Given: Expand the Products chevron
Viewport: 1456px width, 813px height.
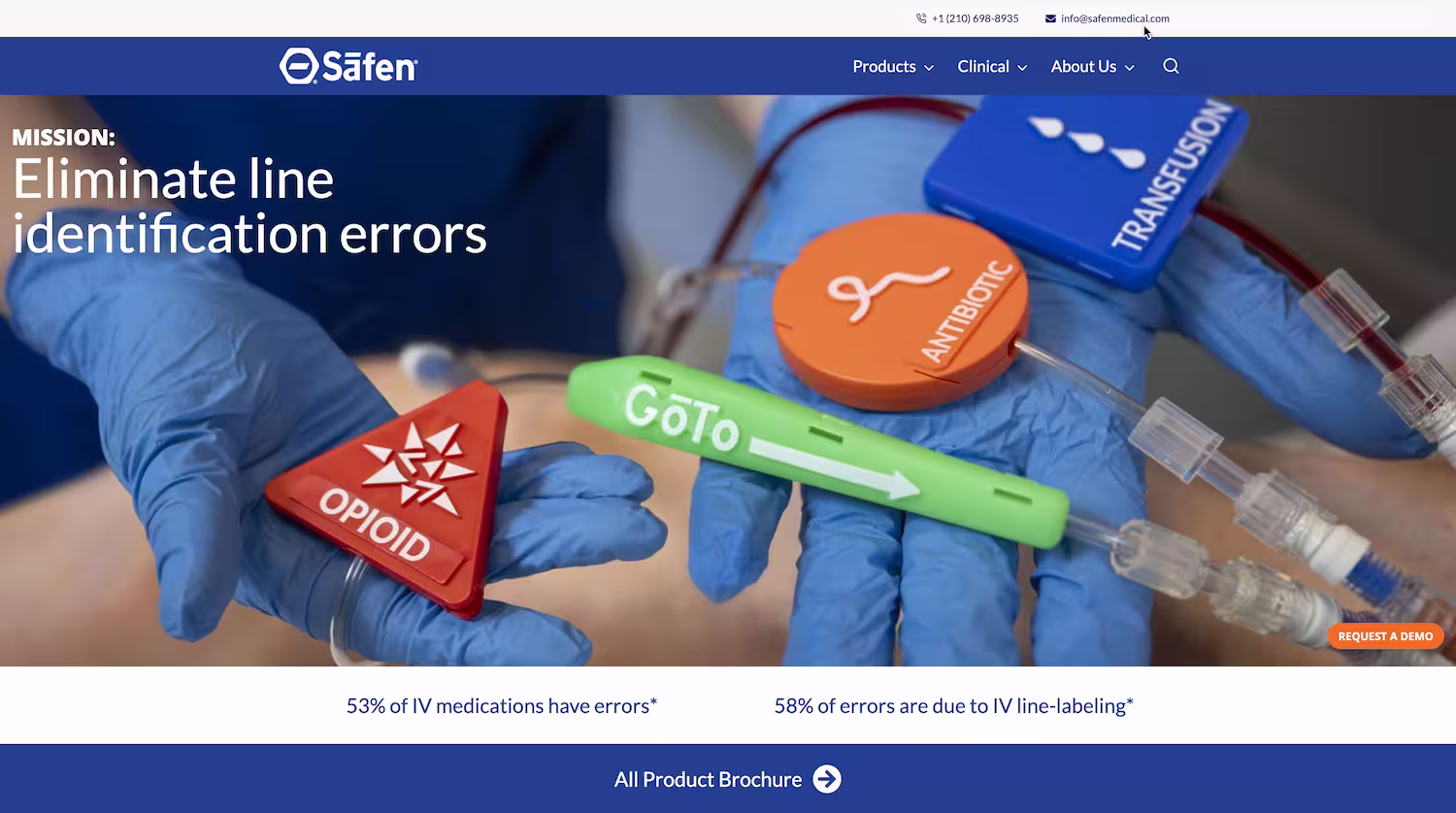Looking at the screenshot, I should tap(929, 67).
